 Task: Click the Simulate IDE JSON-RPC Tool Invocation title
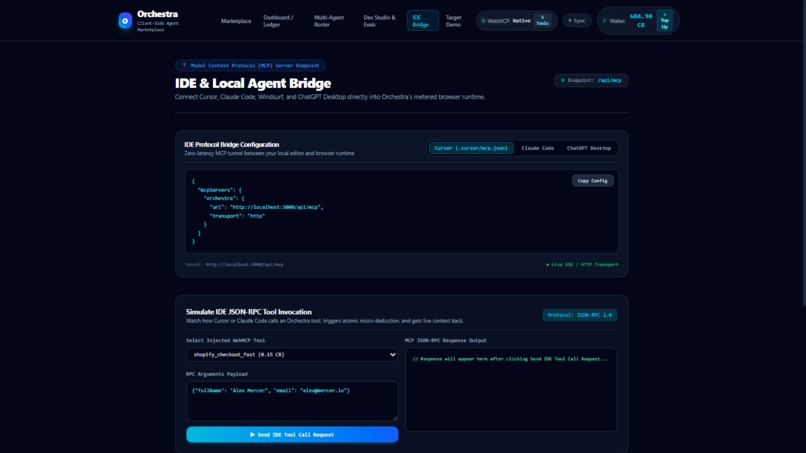point(249,312)
